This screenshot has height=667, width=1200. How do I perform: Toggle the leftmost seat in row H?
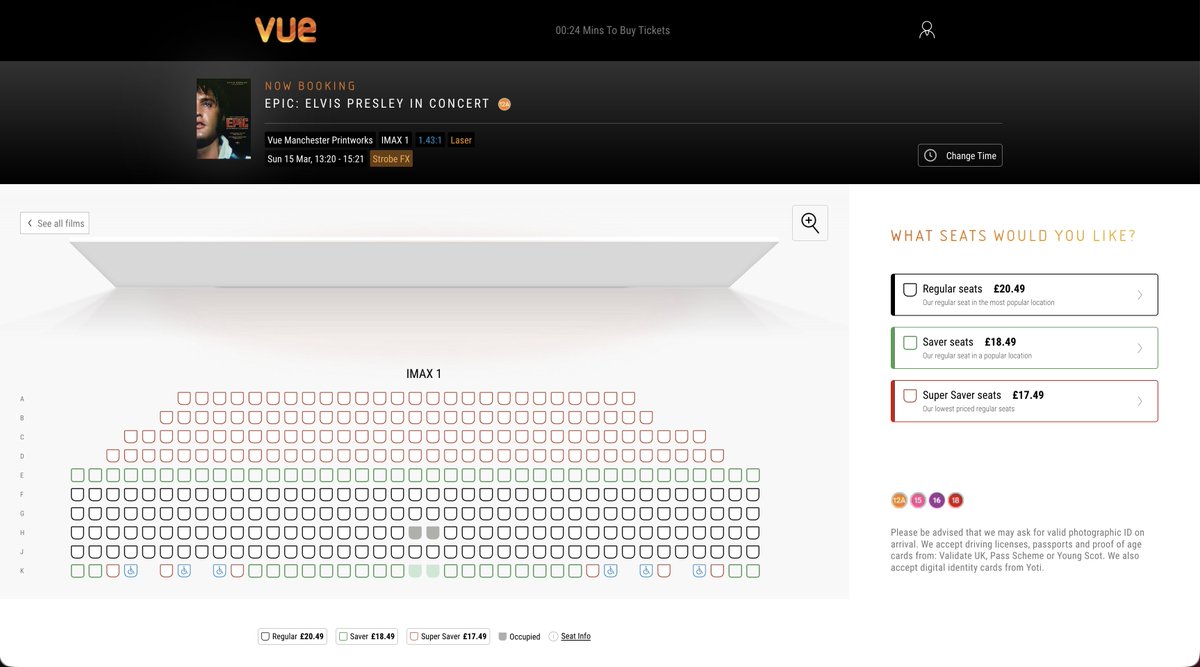coord(78,533)
